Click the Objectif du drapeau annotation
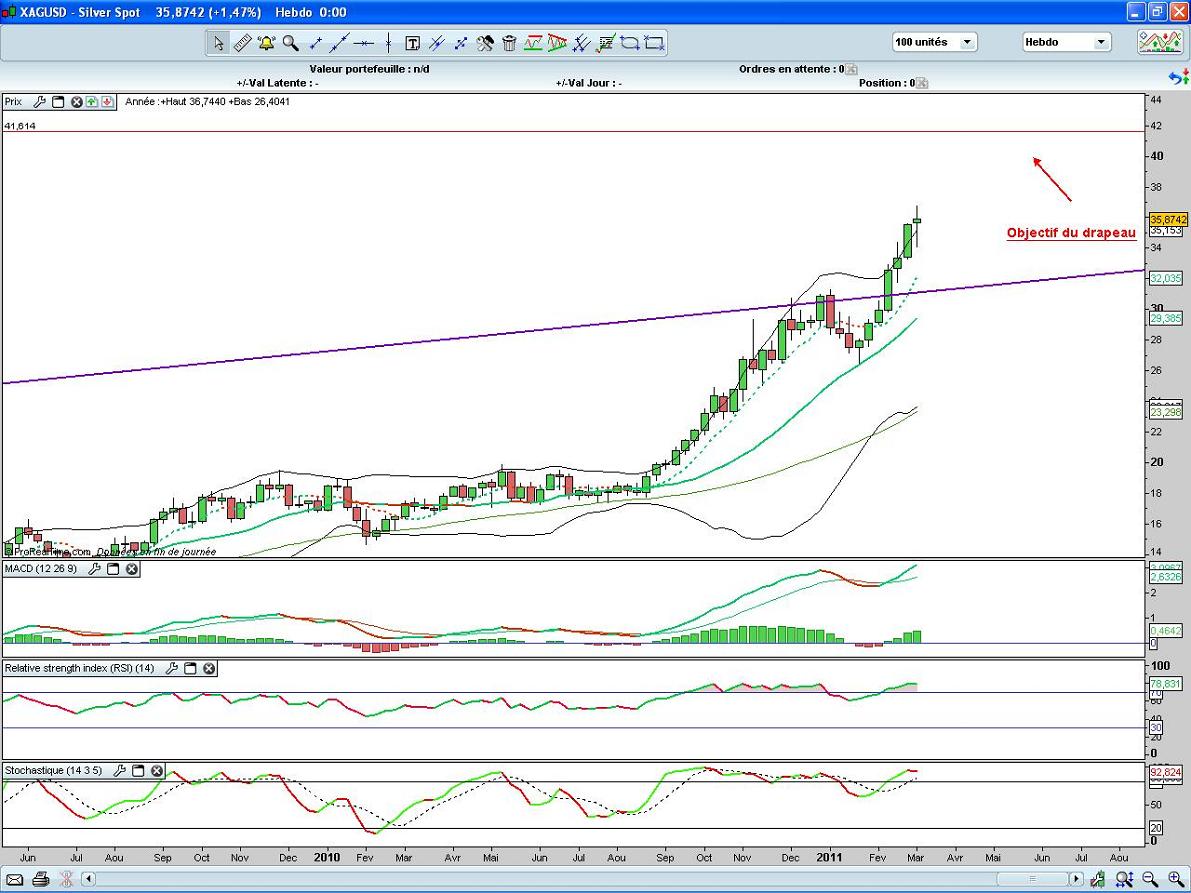1191x893 pixels. click(1071, 233)
